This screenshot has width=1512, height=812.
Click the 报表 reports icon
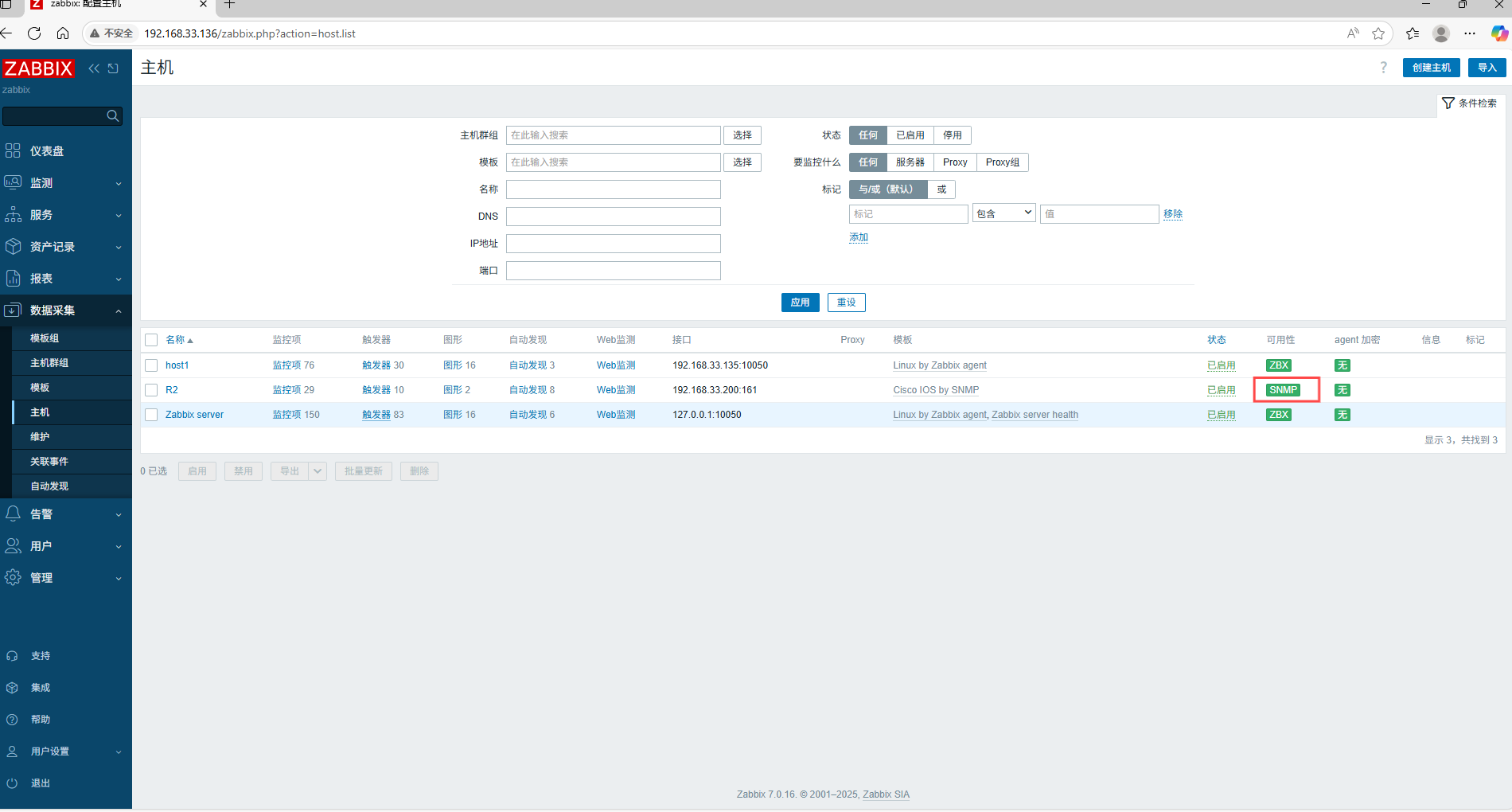click(x=13, y=278)
